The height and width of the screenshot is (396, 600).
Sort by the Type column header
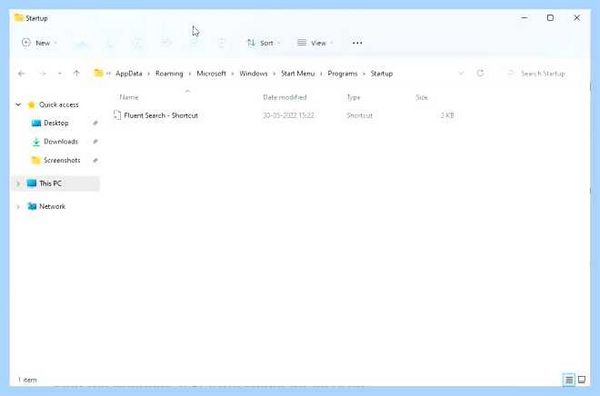(x=353, y=97)
